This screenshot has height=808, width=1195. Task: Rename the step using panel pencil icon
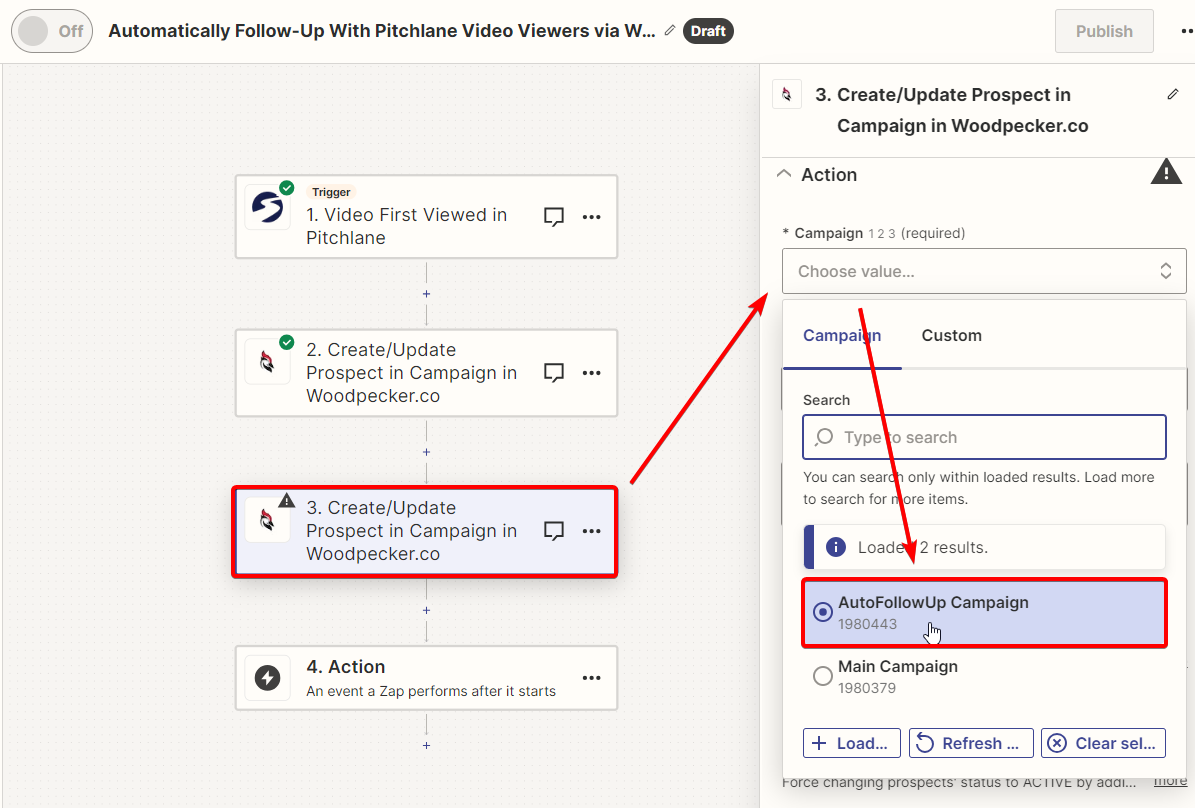(1173, 95)
